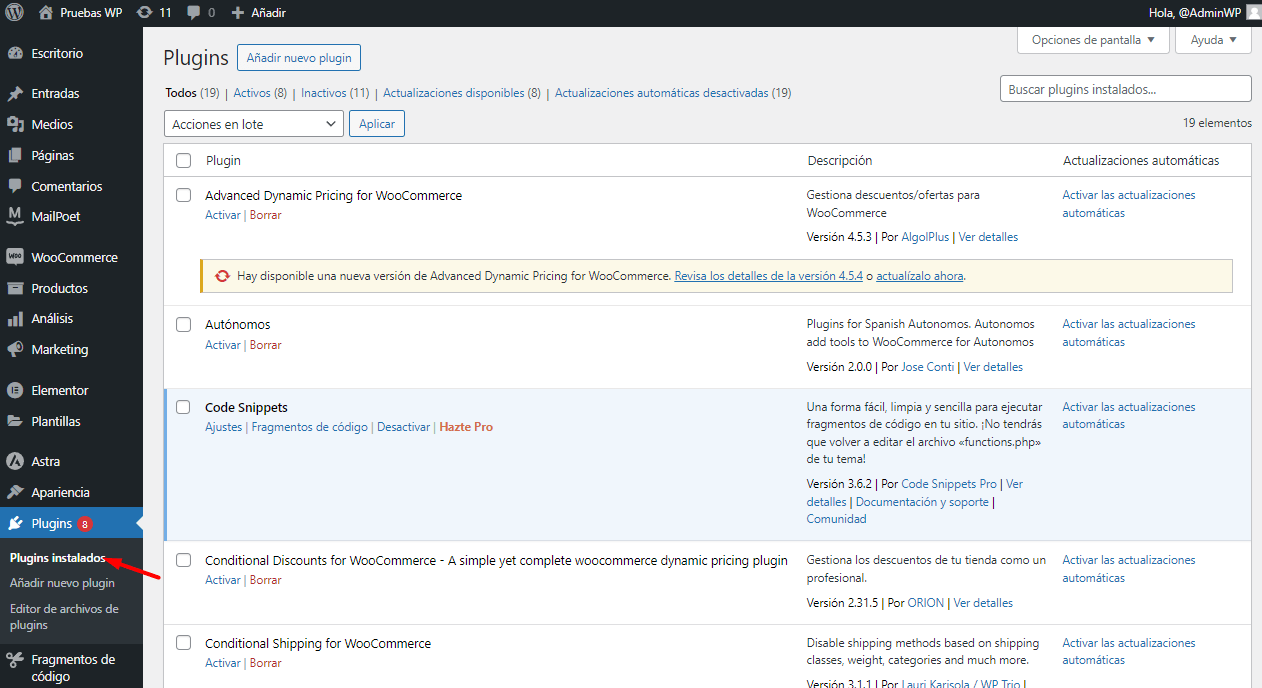Click the WooCommerce Woo icon
This screenshot has height=688, width=1262.
point(15,257)
